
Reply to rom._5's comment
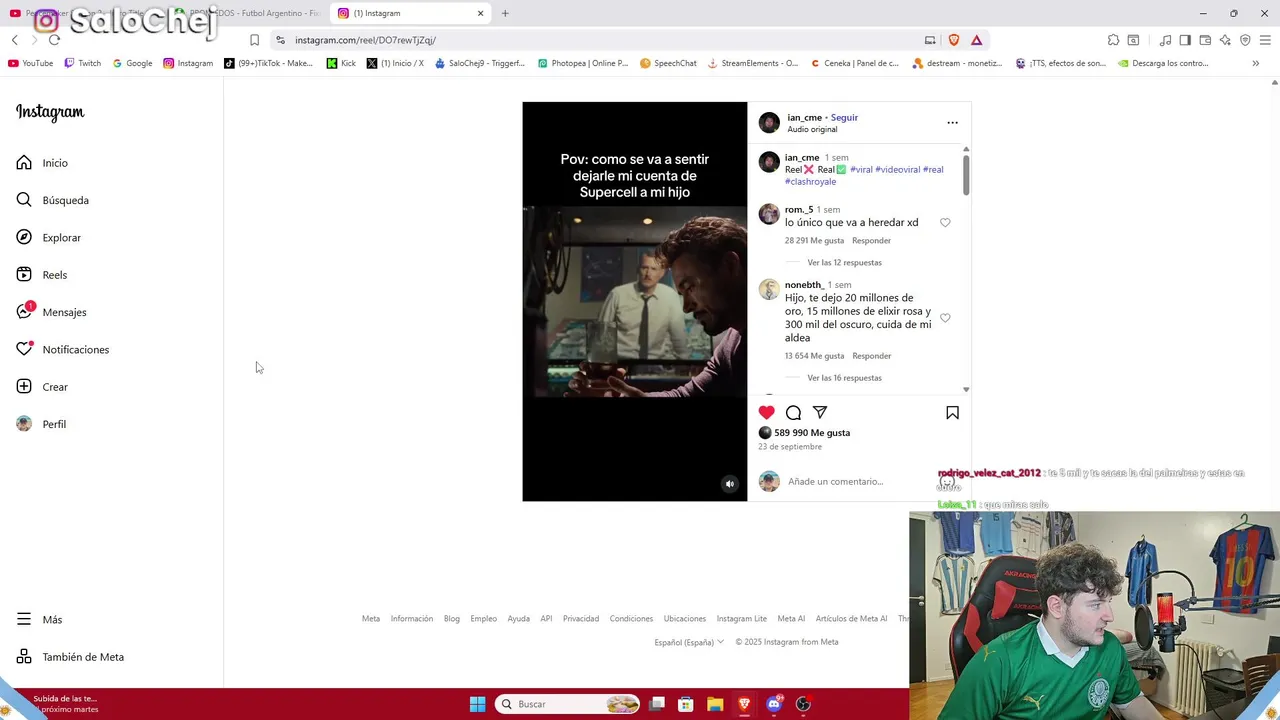[x=871, y=240]
